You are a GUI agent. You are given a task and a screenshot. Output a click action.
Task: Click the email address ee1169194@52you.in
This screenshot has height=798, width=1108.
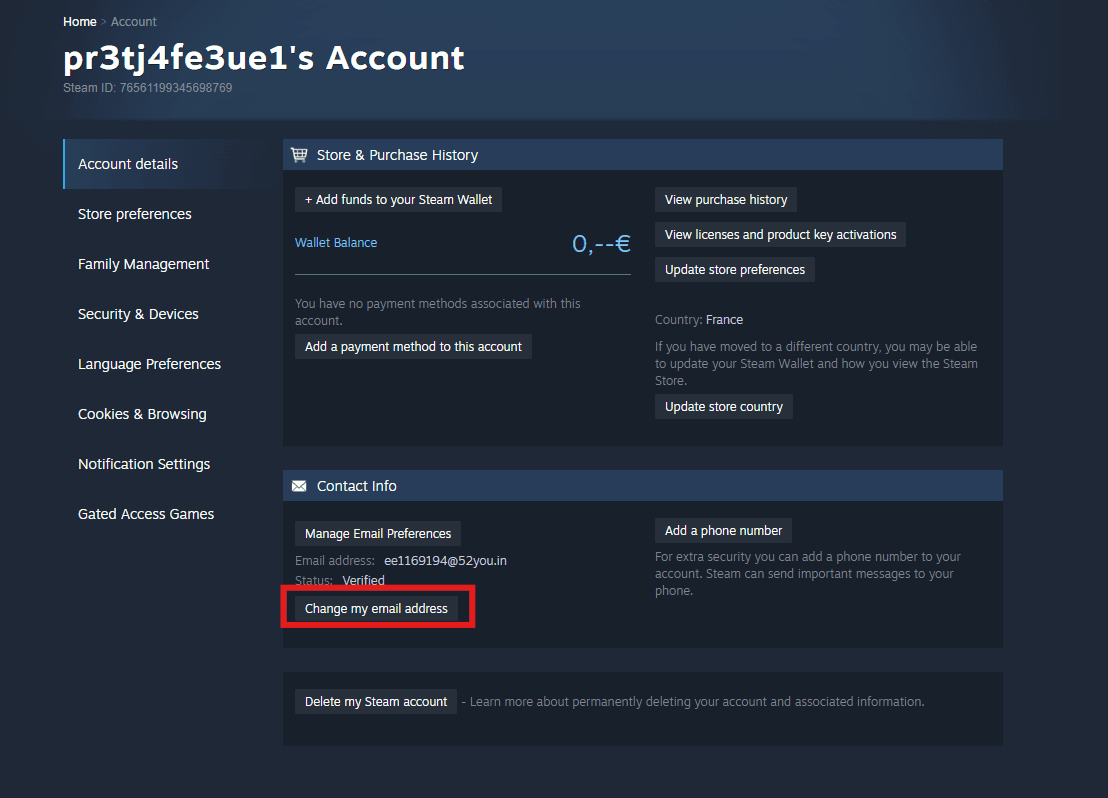[445, 561]
